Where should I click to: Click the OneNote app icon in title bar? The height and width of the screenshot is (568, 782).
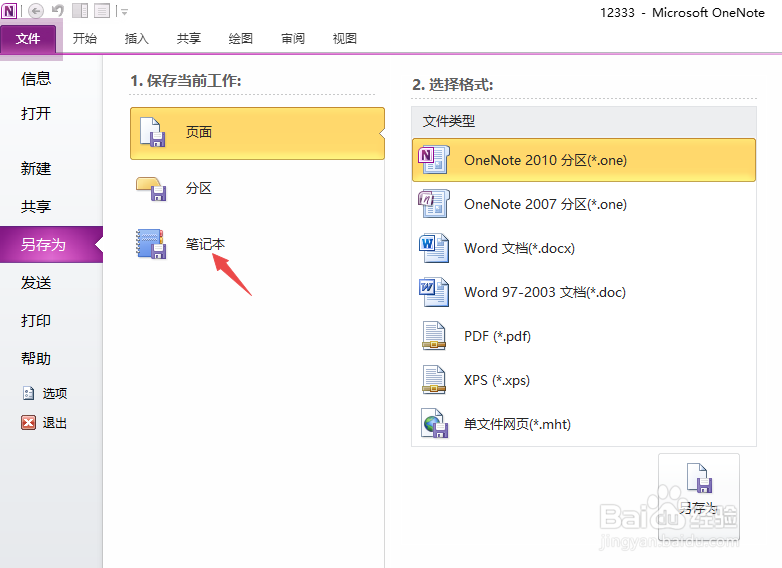[x=9, y=10]
